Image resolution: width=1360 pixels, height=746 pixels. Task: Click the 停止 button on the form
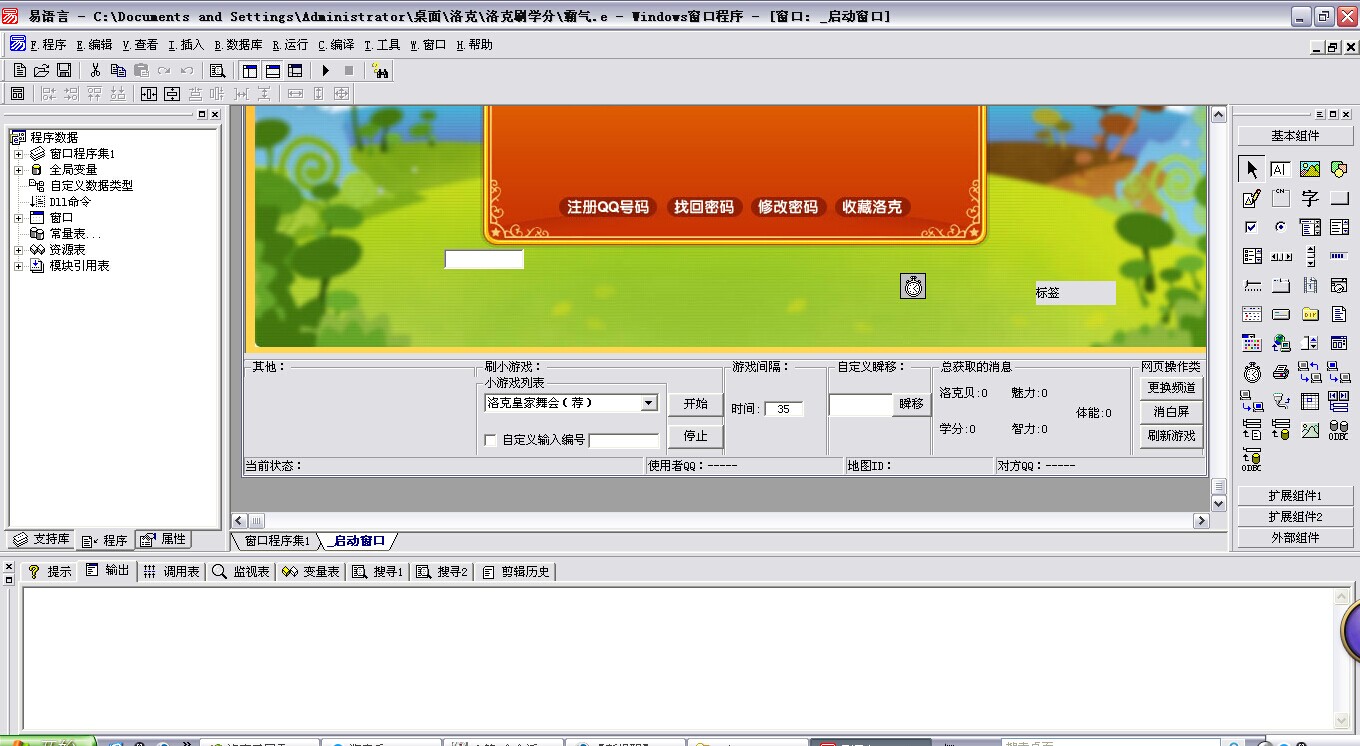(x=696, y=436)
